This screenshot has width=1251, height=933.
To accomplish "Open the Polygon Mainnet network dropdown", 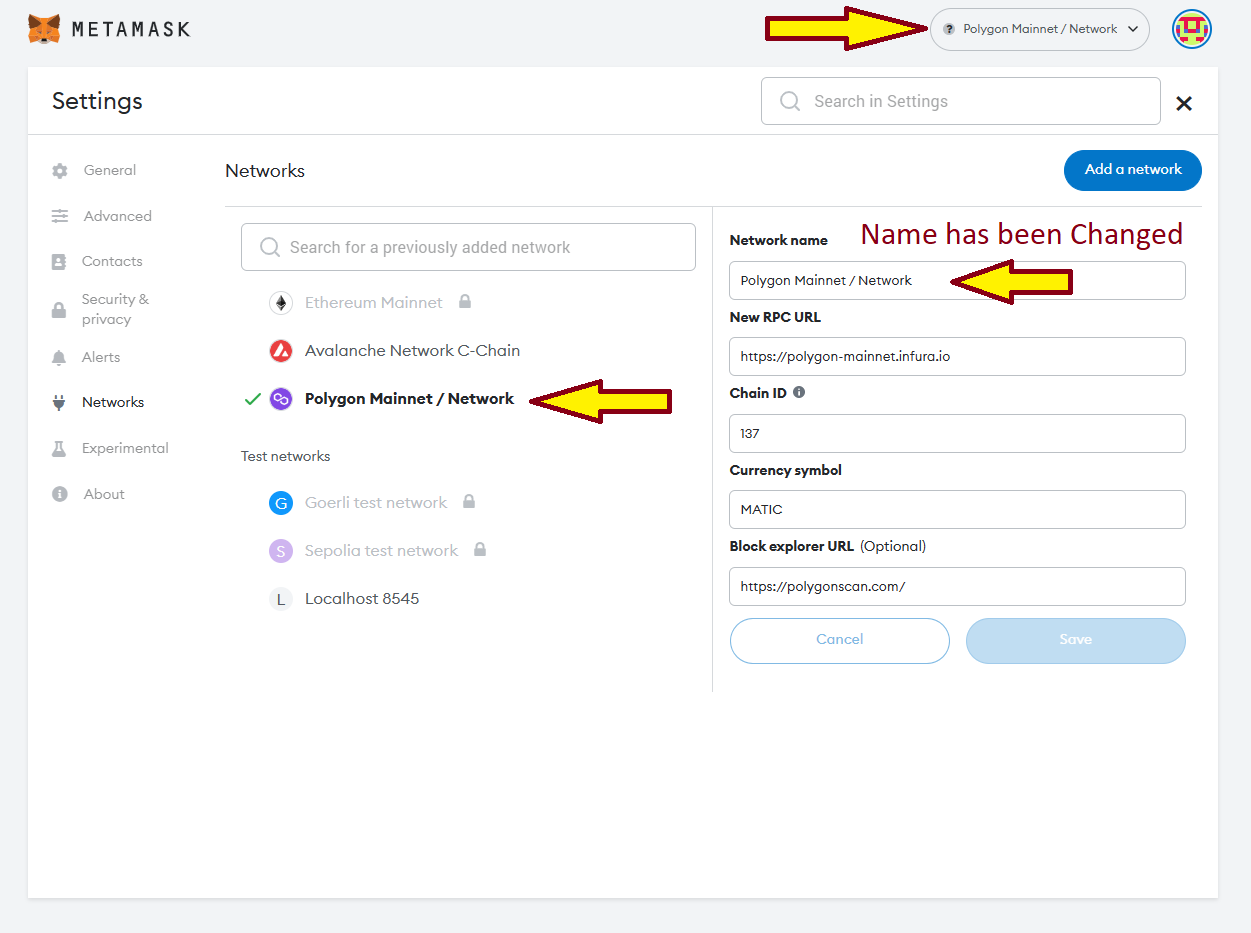I will [x=1039, y=29].
